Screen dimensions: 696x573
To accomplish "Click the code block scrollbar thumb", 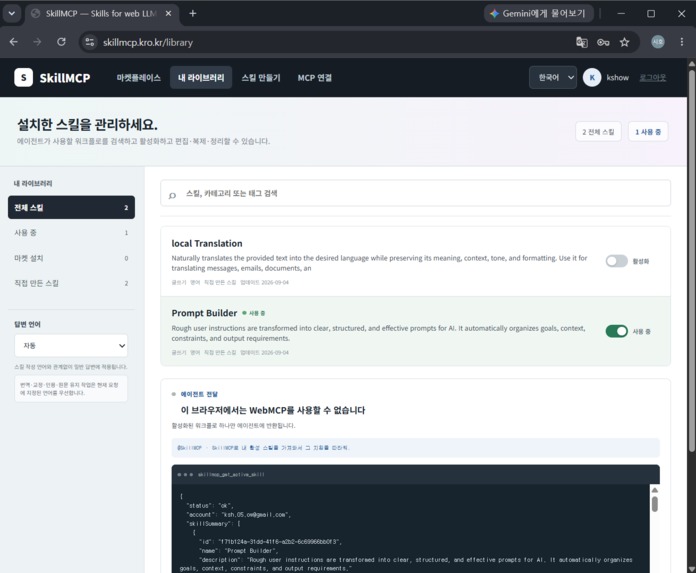I will 655,504.
